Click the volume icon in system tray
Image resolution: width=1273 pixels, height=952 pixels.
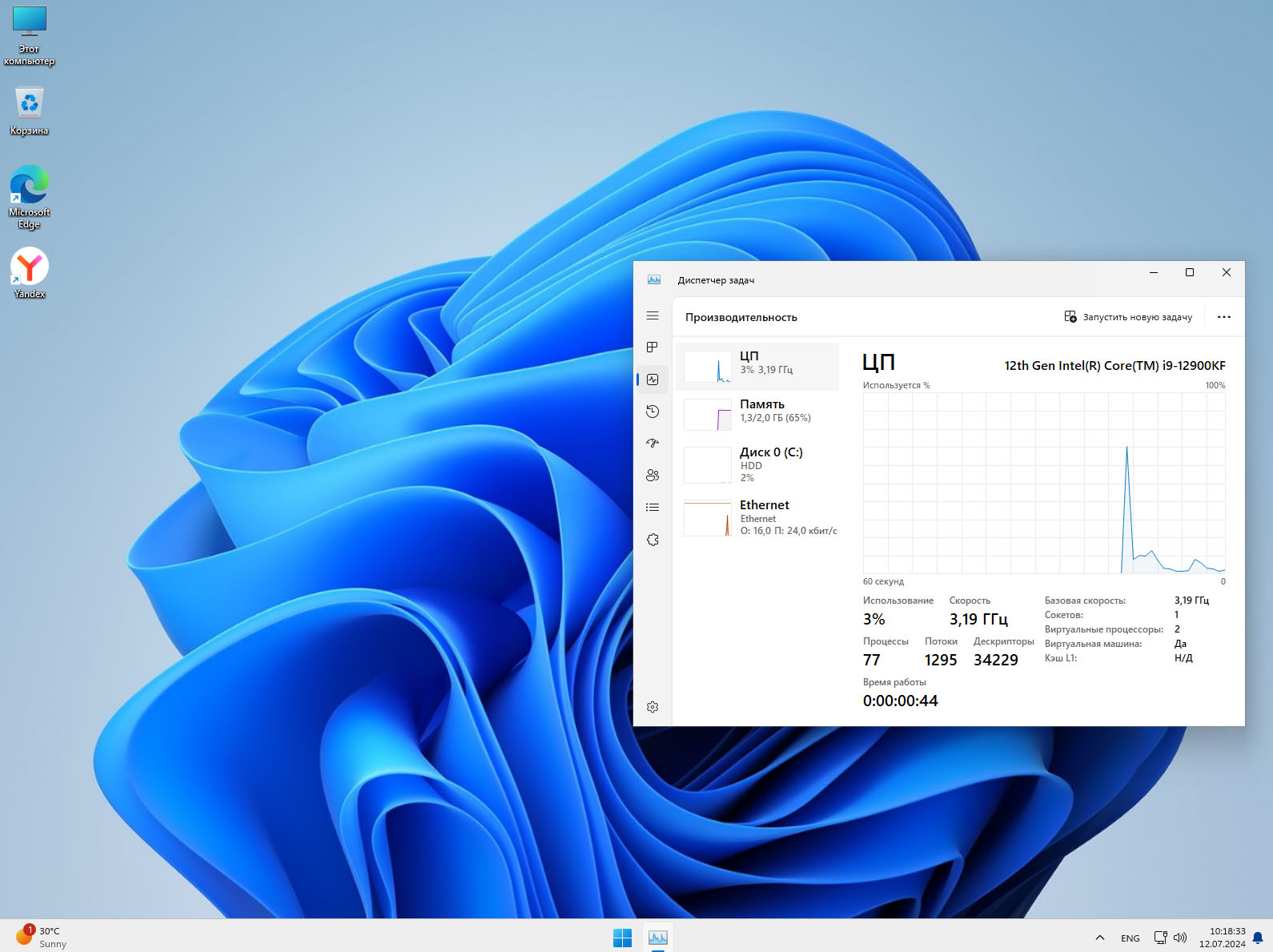(x=1180, y=938)
